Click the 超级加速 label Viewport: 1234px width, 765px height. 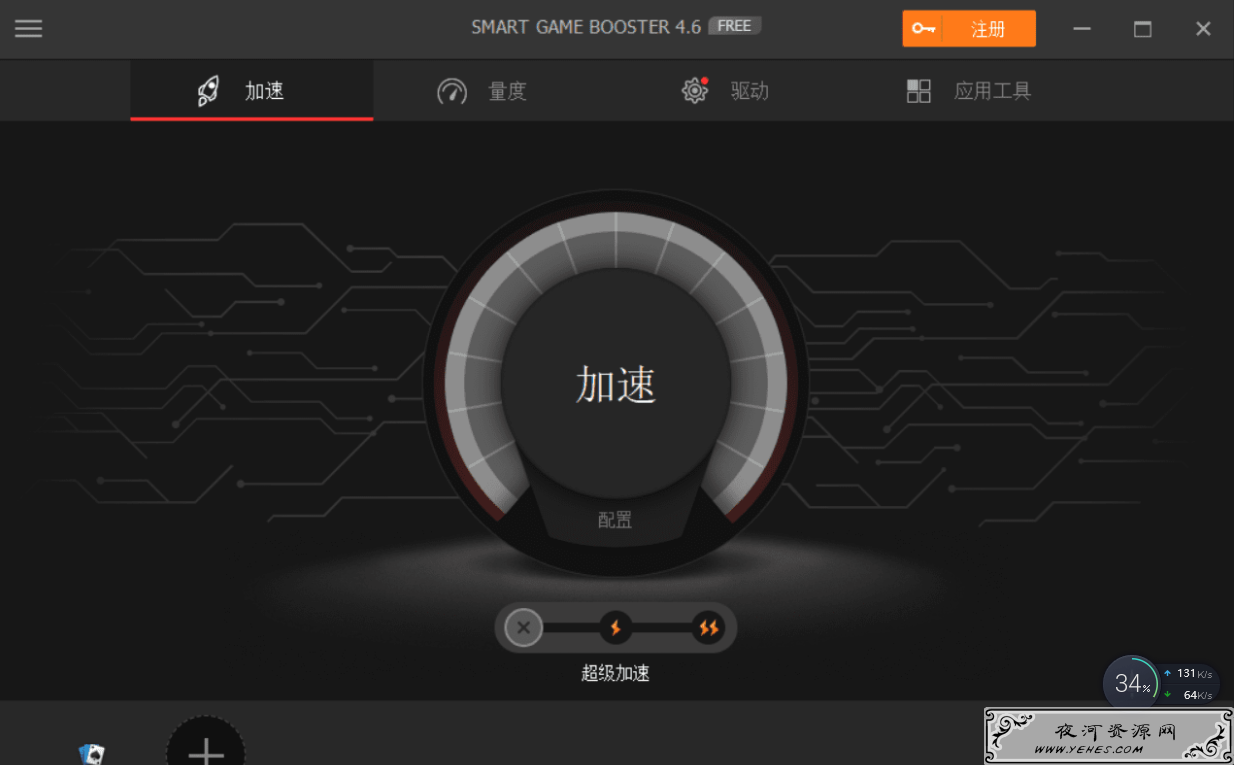click(616, 673)
